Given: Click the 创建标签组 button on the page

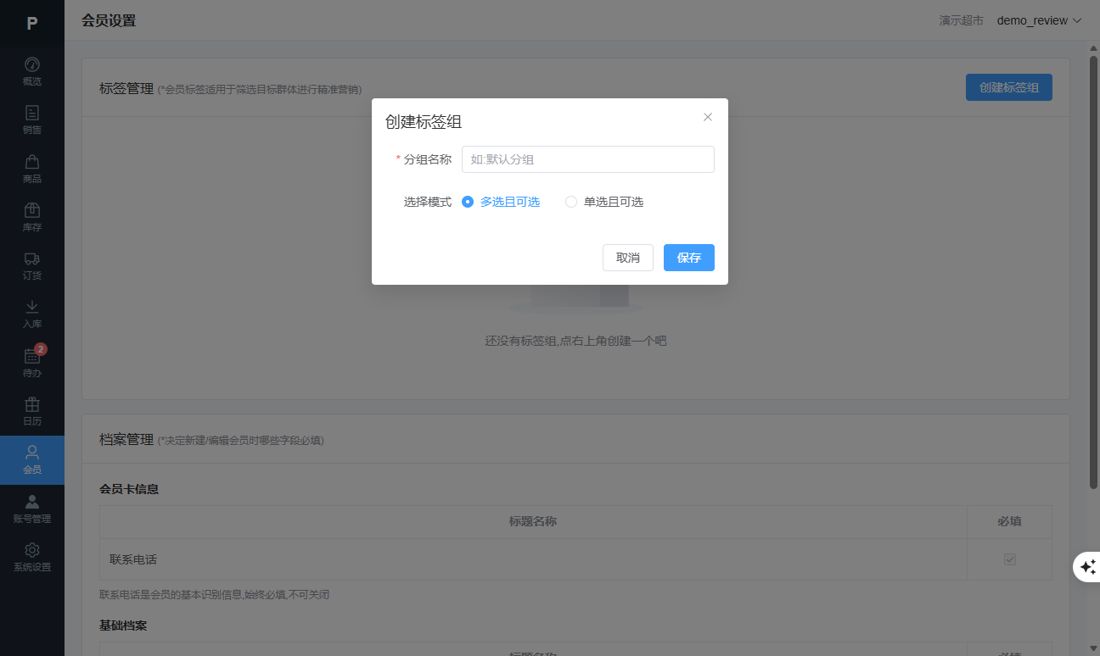Looking at the screenshot, I should (1009, 87).
